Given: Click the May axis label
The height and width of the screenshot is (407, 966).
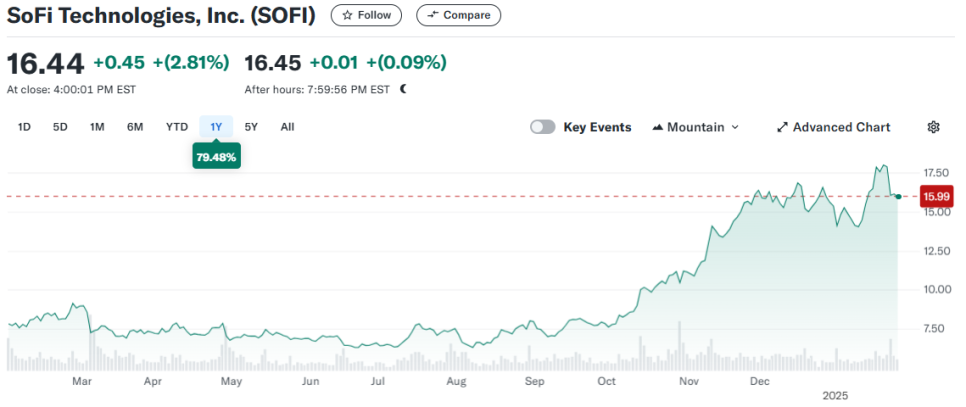Looking at the screenshot, I should click(x=231, y=382).
